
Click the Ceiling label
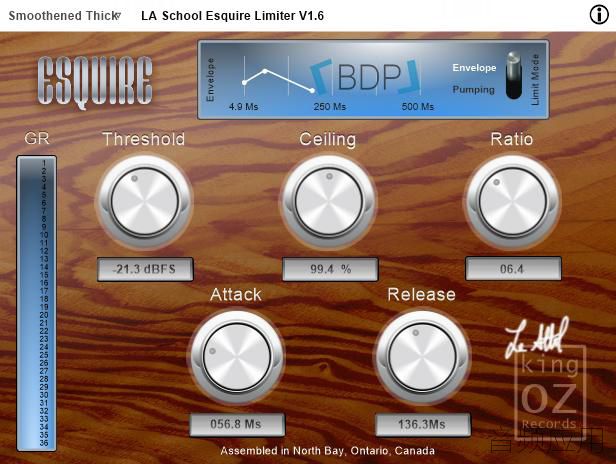click(328, 139)
